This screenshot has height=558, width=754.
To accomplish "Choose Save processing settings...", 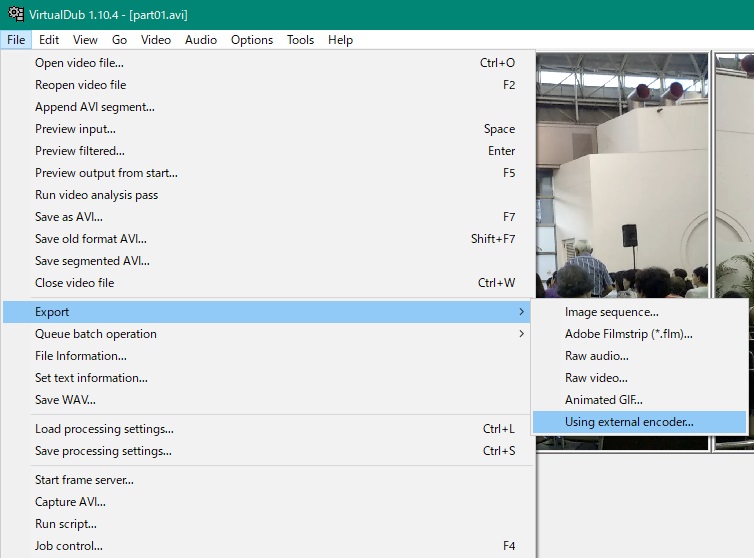I will 268,451.
